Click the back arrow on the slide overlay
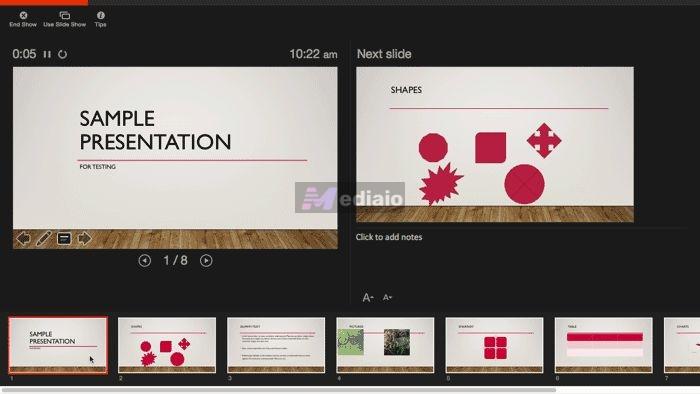The height and width of the screenshot is (394, 700). click(23, 238)
